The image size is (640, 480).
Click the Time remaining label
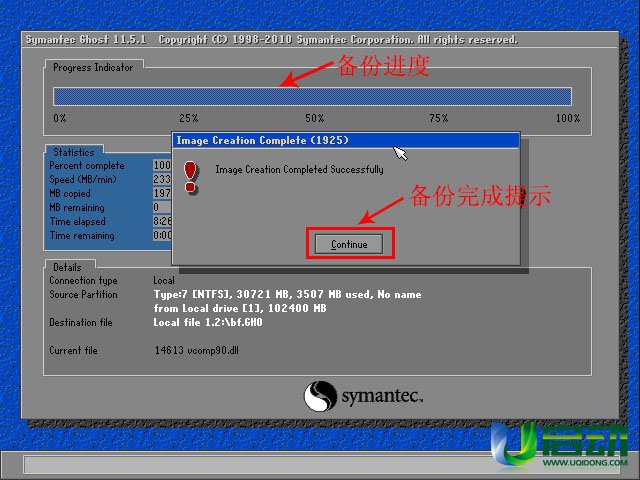(82, 236)
